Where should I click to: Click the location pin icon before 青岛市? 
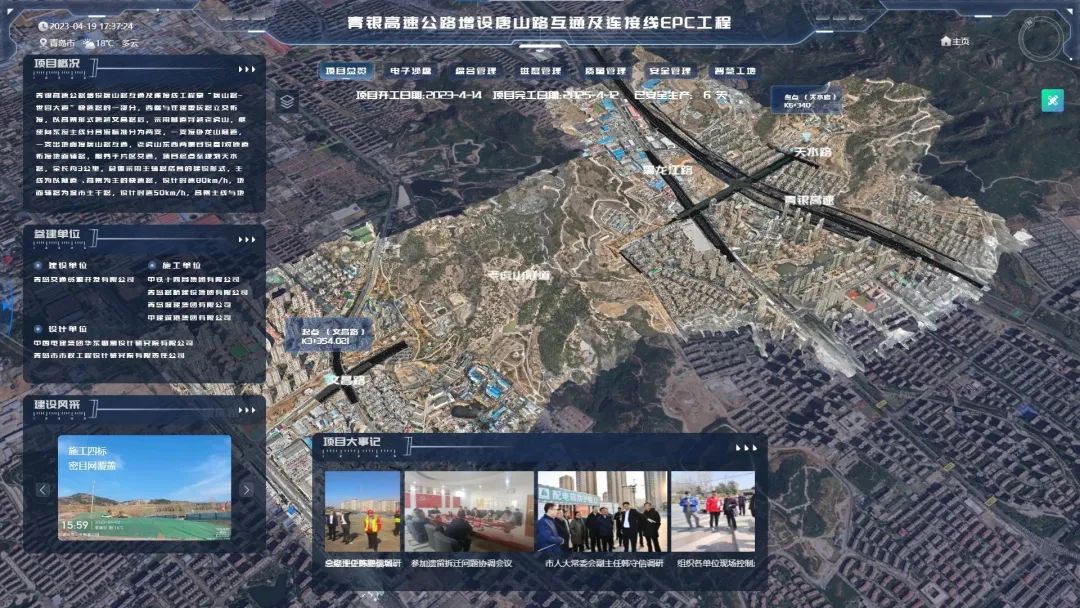point(43,43)
